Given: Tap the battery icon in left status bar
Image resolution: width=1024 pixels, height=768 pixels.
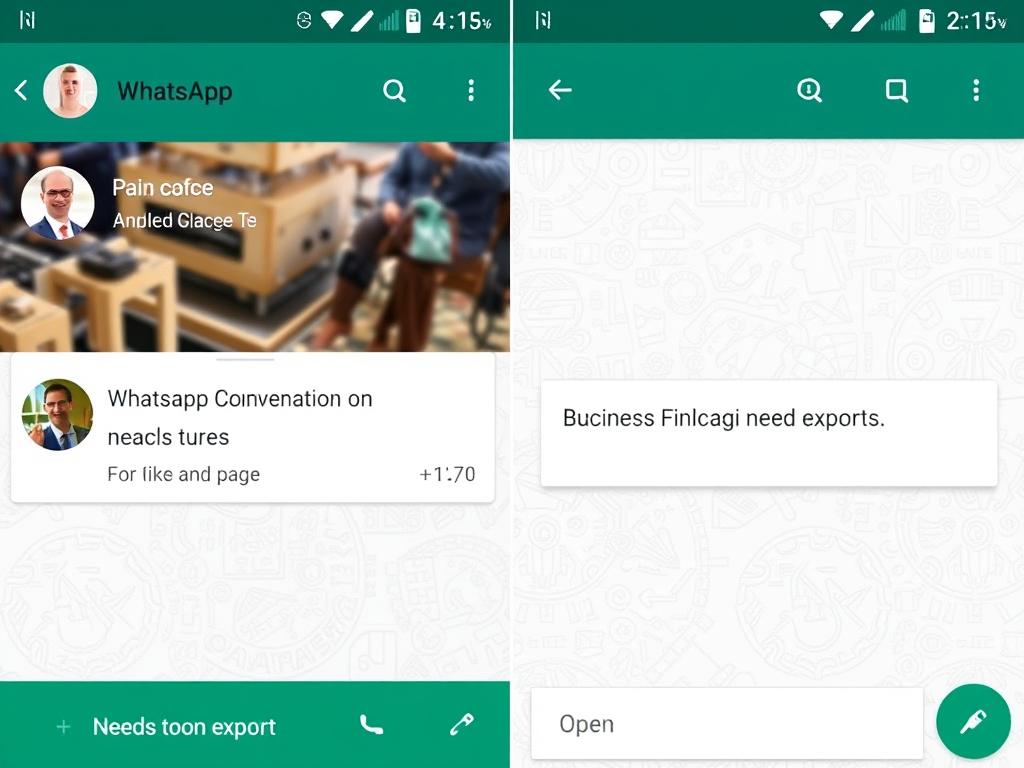Looking at the screenshot, I should click(x=413, y=20).
